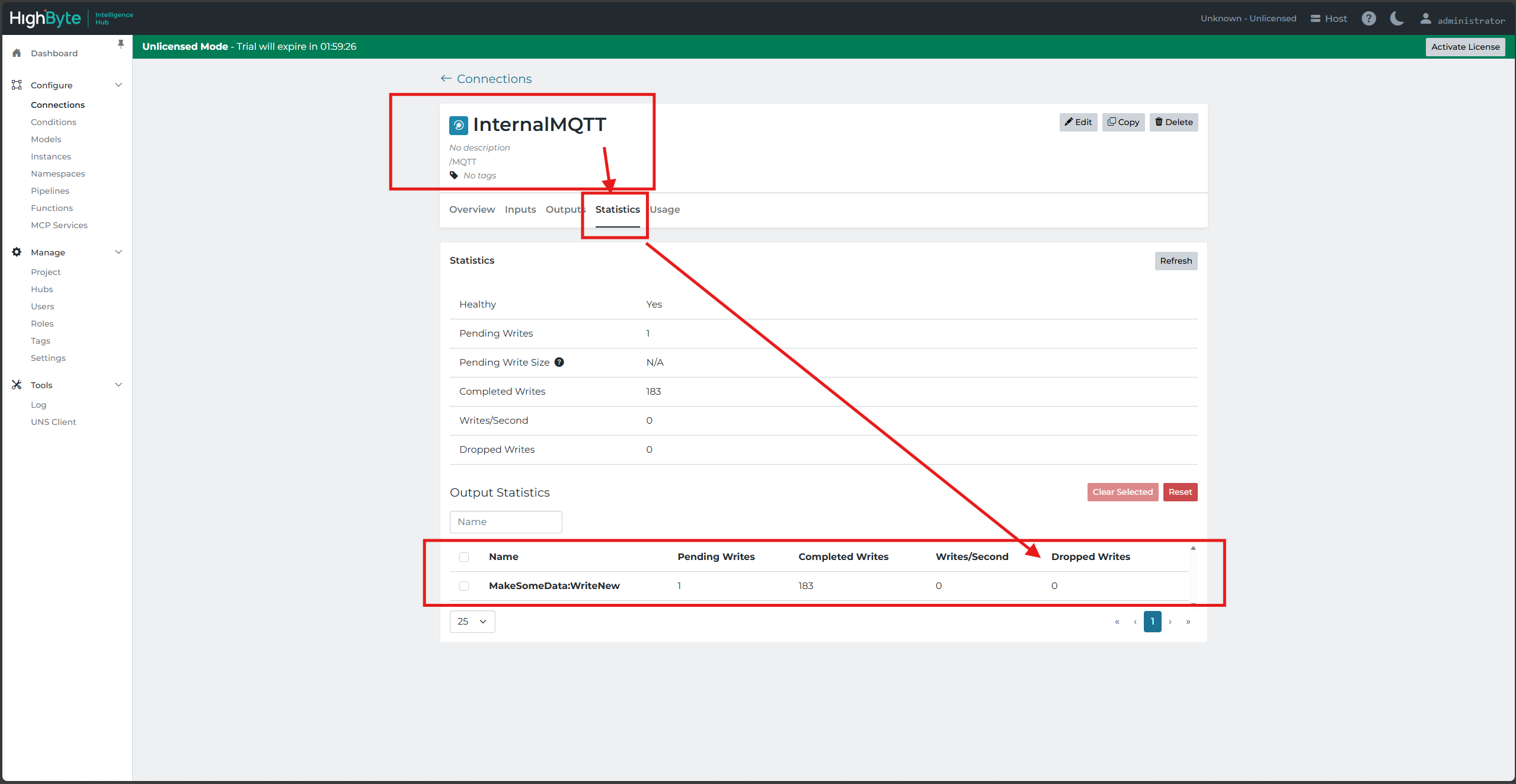The width and height of the screenshot is (1516, 784).
Task: Click the Dashboard home icon
Action: (17, 53)
